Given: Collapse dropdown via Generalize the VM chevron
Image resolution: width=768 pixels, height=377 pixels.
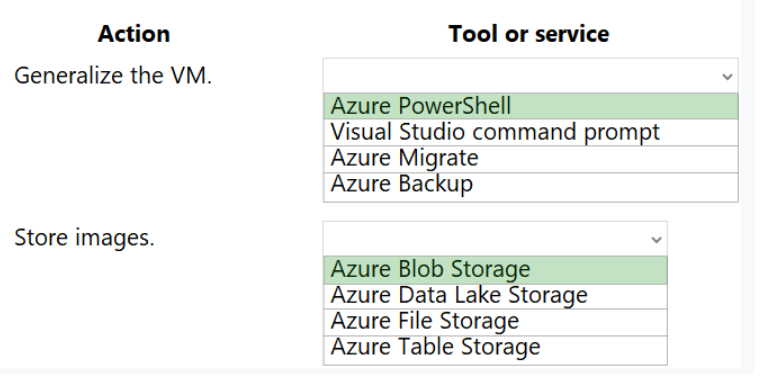Looking at the screenshot, I should click(727, 76).
